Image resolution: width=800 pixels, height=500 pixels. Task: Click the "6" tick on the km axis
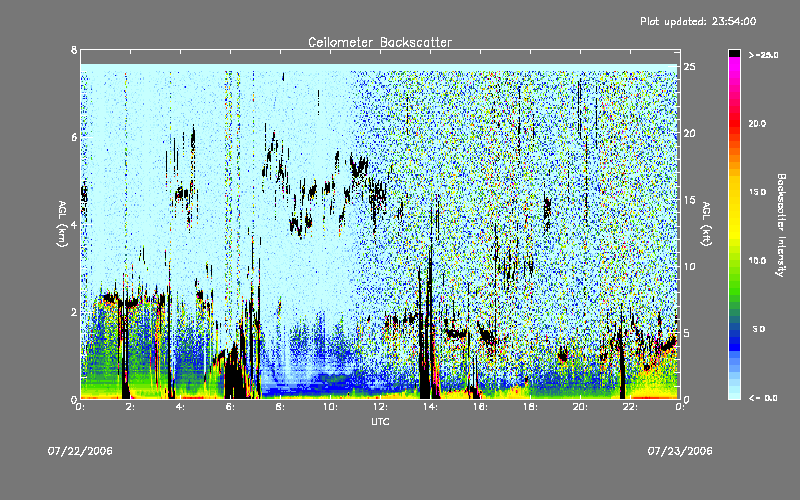[x=74, y=137]
